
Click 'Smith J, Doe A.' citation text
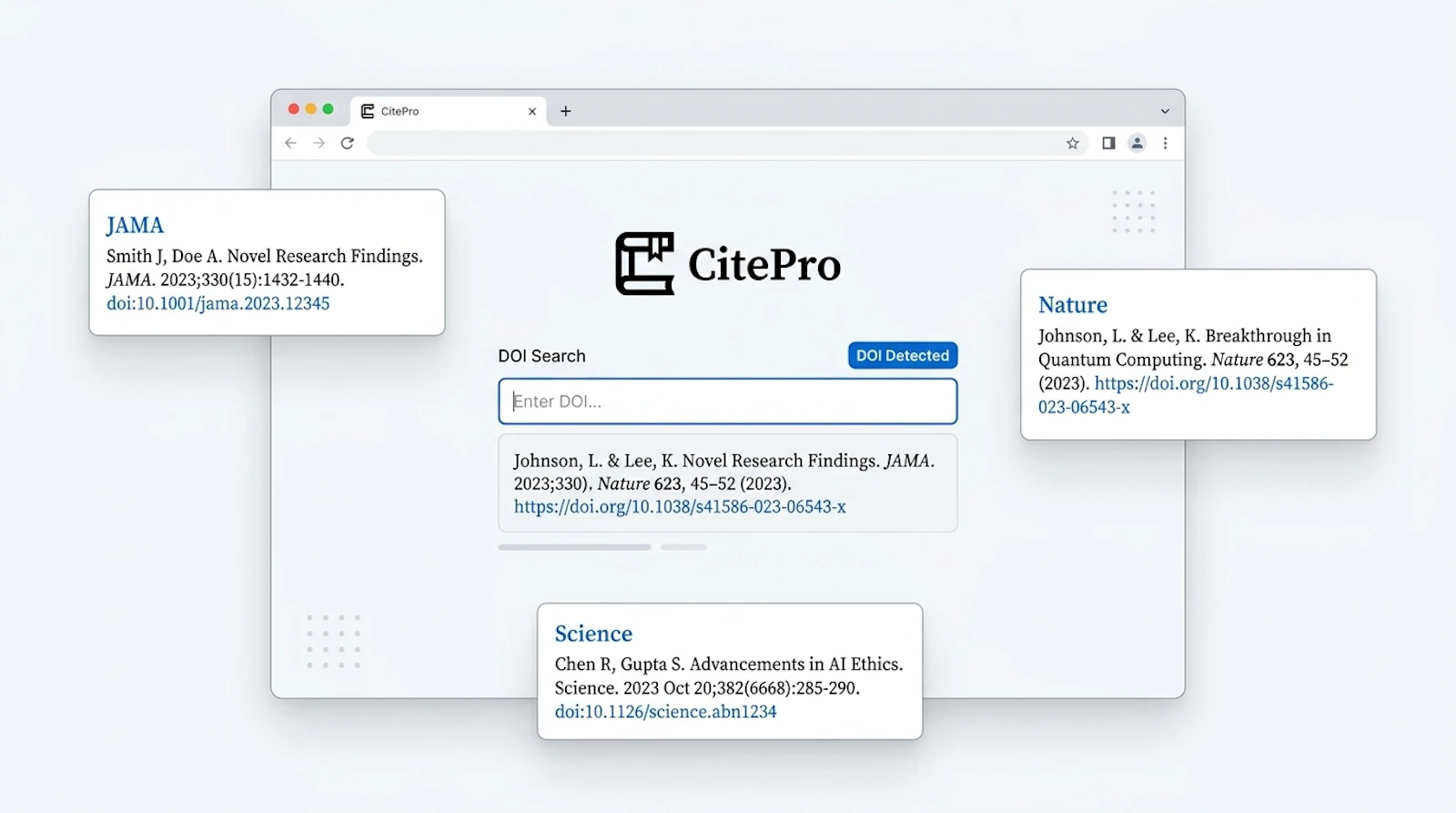(x=165, y=256)
